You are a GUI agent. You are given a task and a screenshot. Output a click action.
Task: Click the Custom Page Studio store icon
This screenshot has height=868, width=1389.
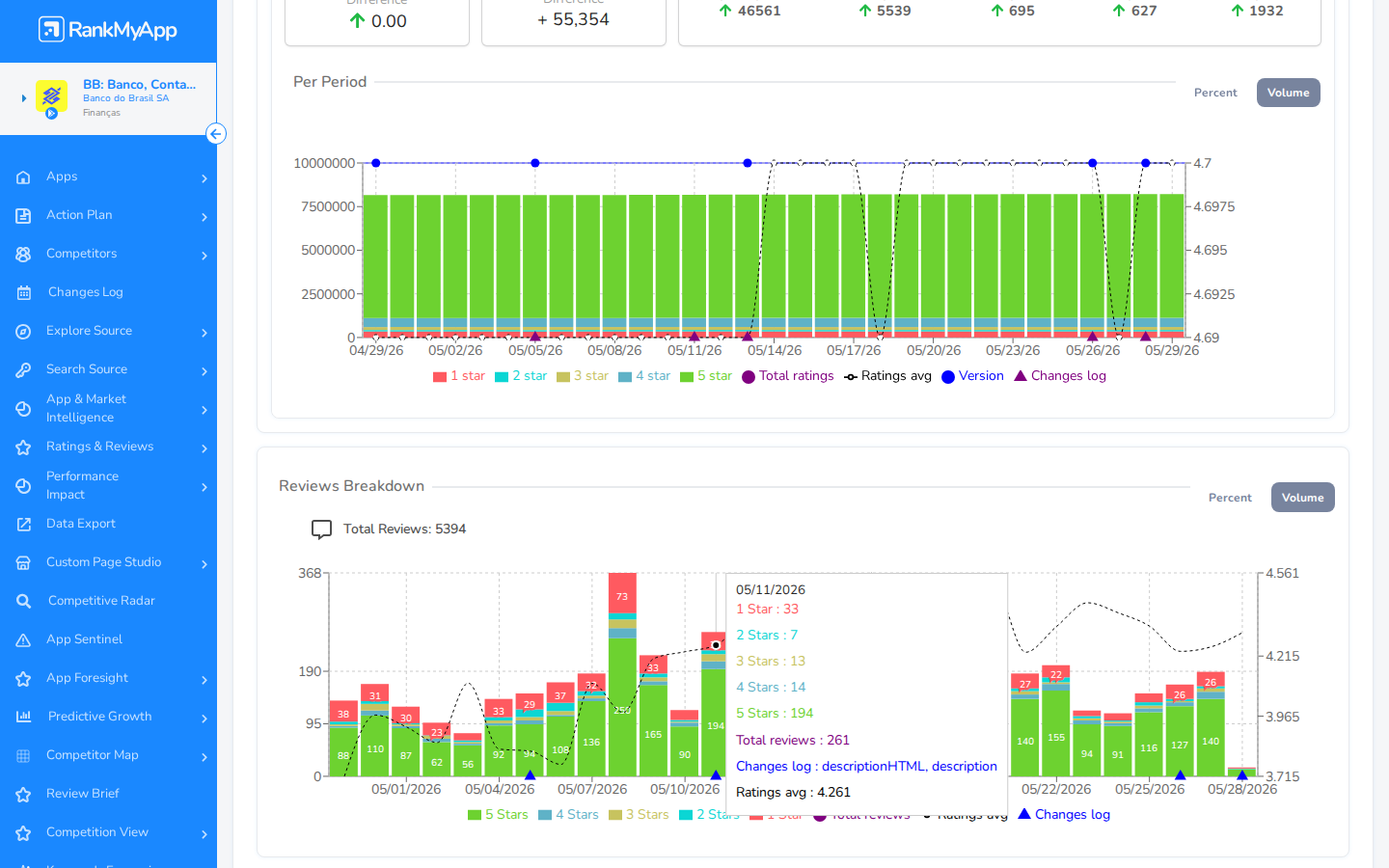click(x=24, y=562)
